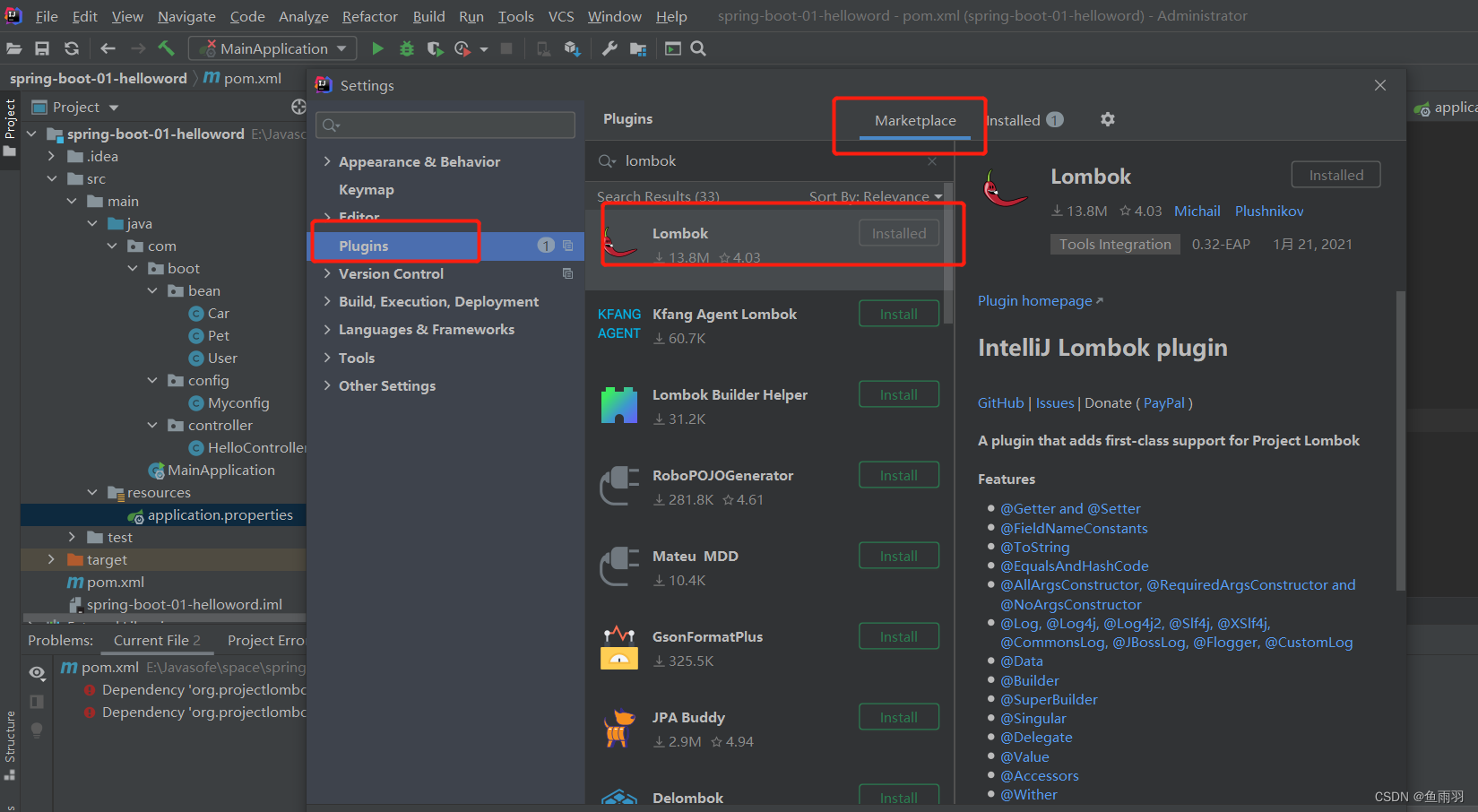Click the Run Anything toolbar icon
Screen dimensions: 1478x812
point(673,48)
